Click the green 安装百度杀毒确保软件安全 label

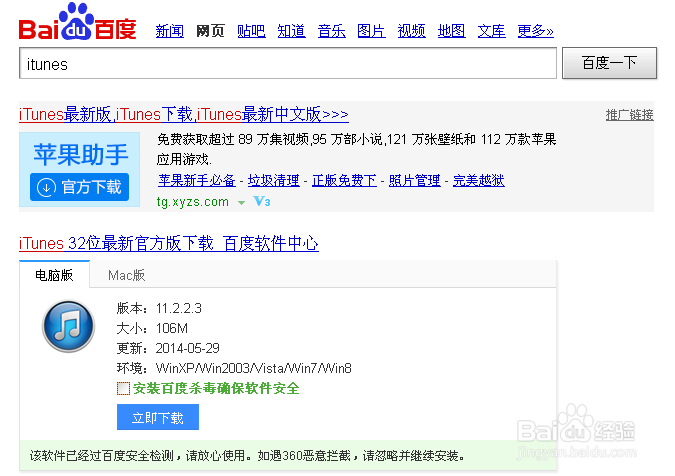pyautogui.click(x=216, y=389)
